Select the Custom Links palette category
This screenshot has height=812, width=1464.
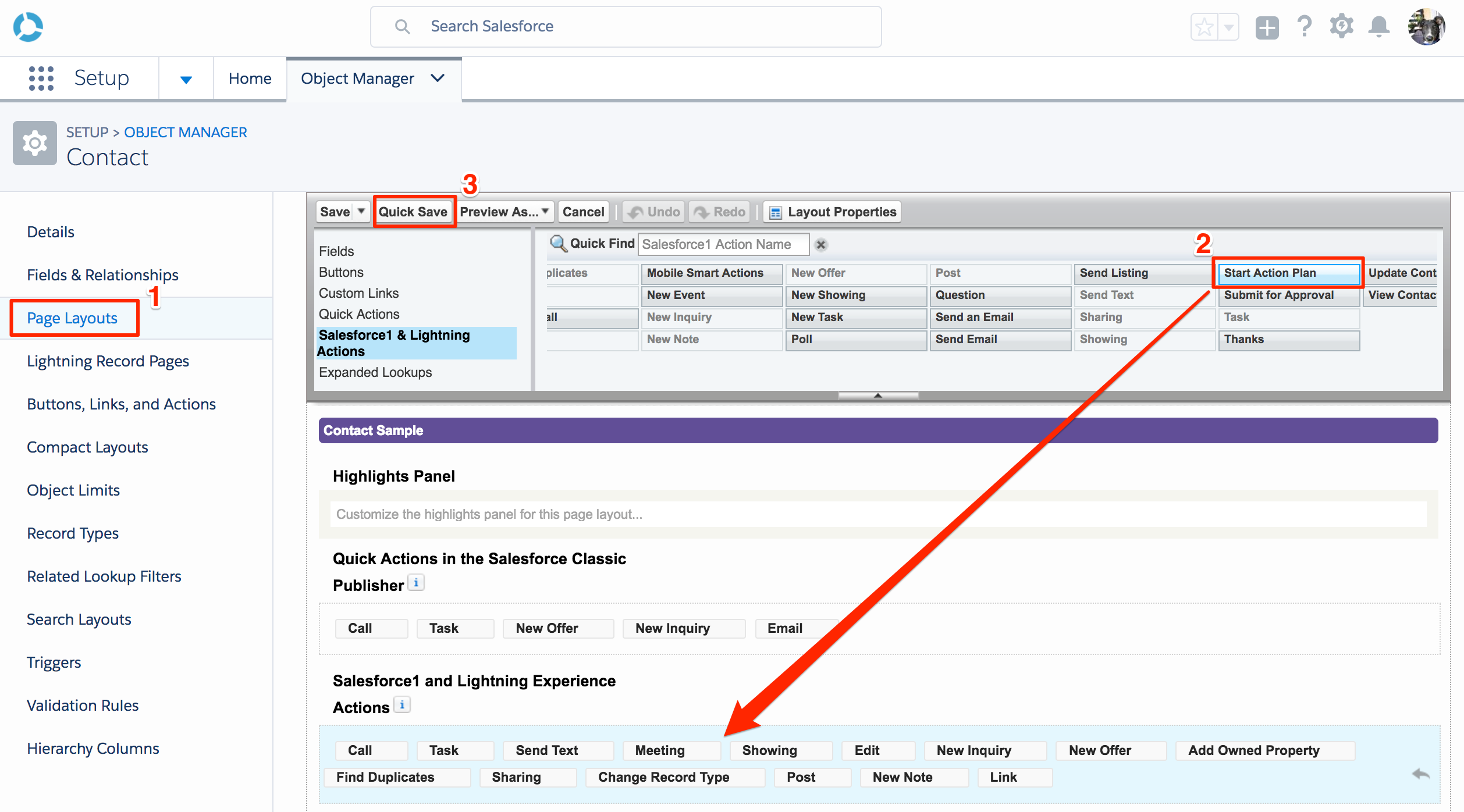point(358,293)
